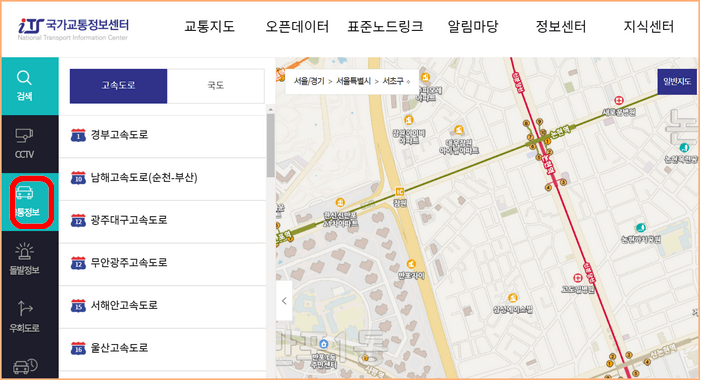Switch to the 고속도로 tab
Image resolution: width=703 pixels, height=380 pixels.
(x=118, y=86)
